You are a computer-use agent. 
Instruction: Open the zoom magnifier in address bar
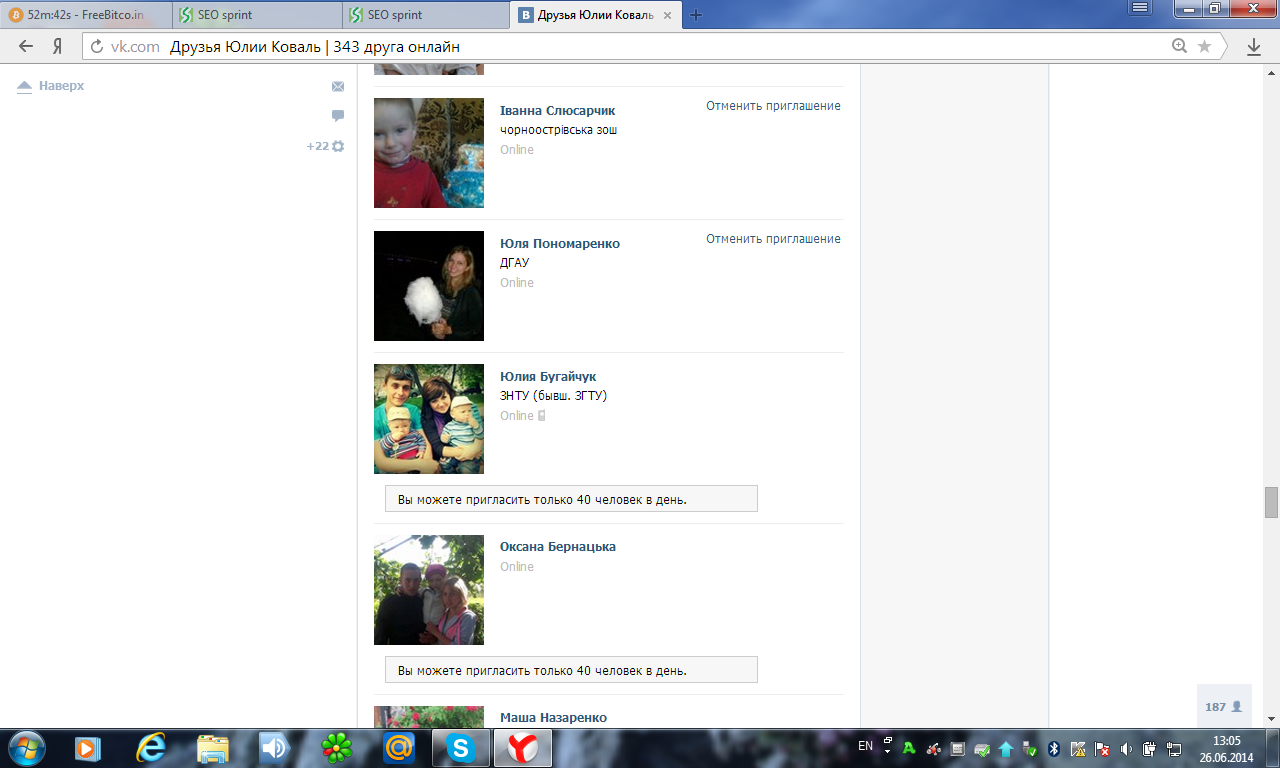[x=1180, y=46]
